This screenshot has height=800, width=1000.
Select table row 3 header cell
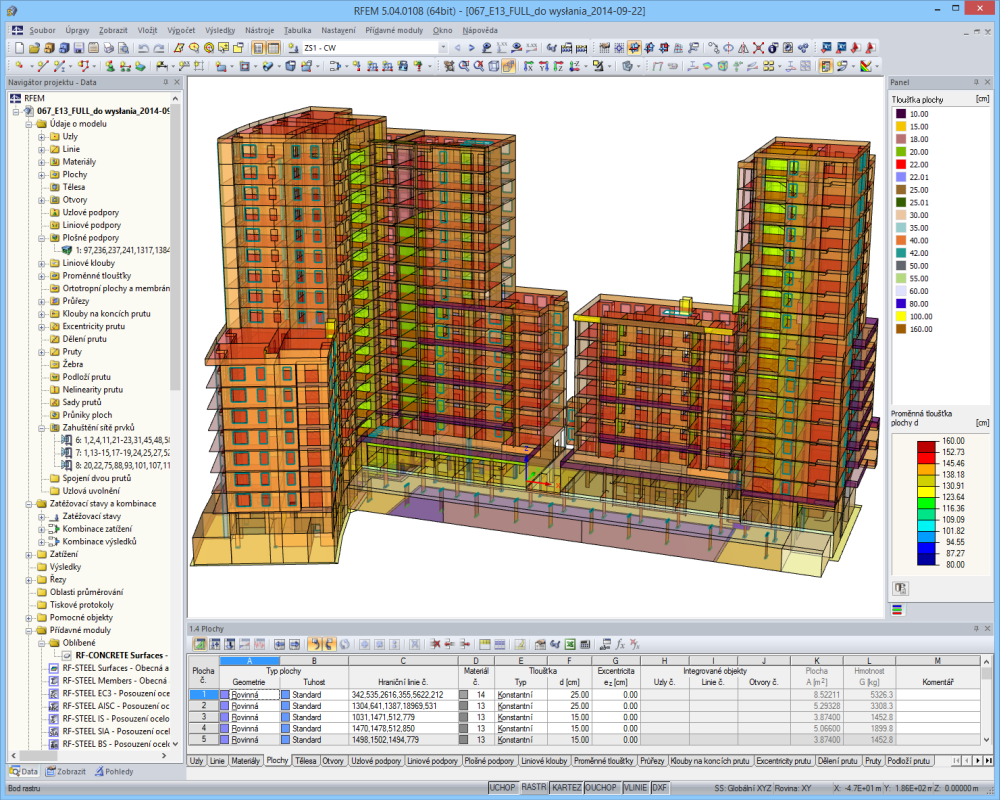coord(203,717)
